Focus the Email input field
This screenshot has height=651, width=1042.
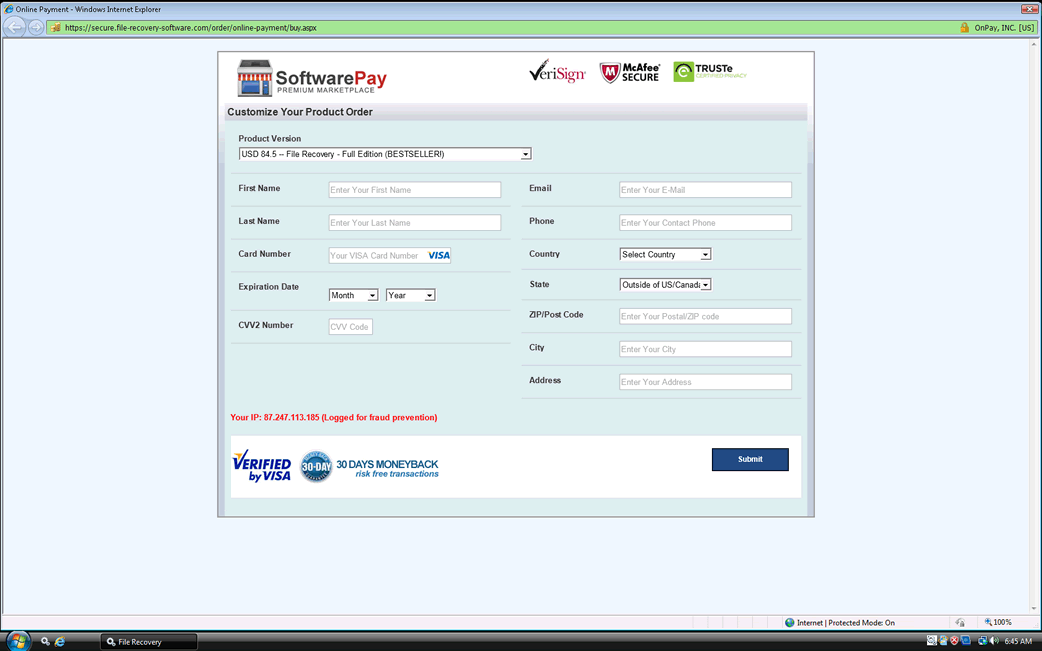(x=705, y=190)
